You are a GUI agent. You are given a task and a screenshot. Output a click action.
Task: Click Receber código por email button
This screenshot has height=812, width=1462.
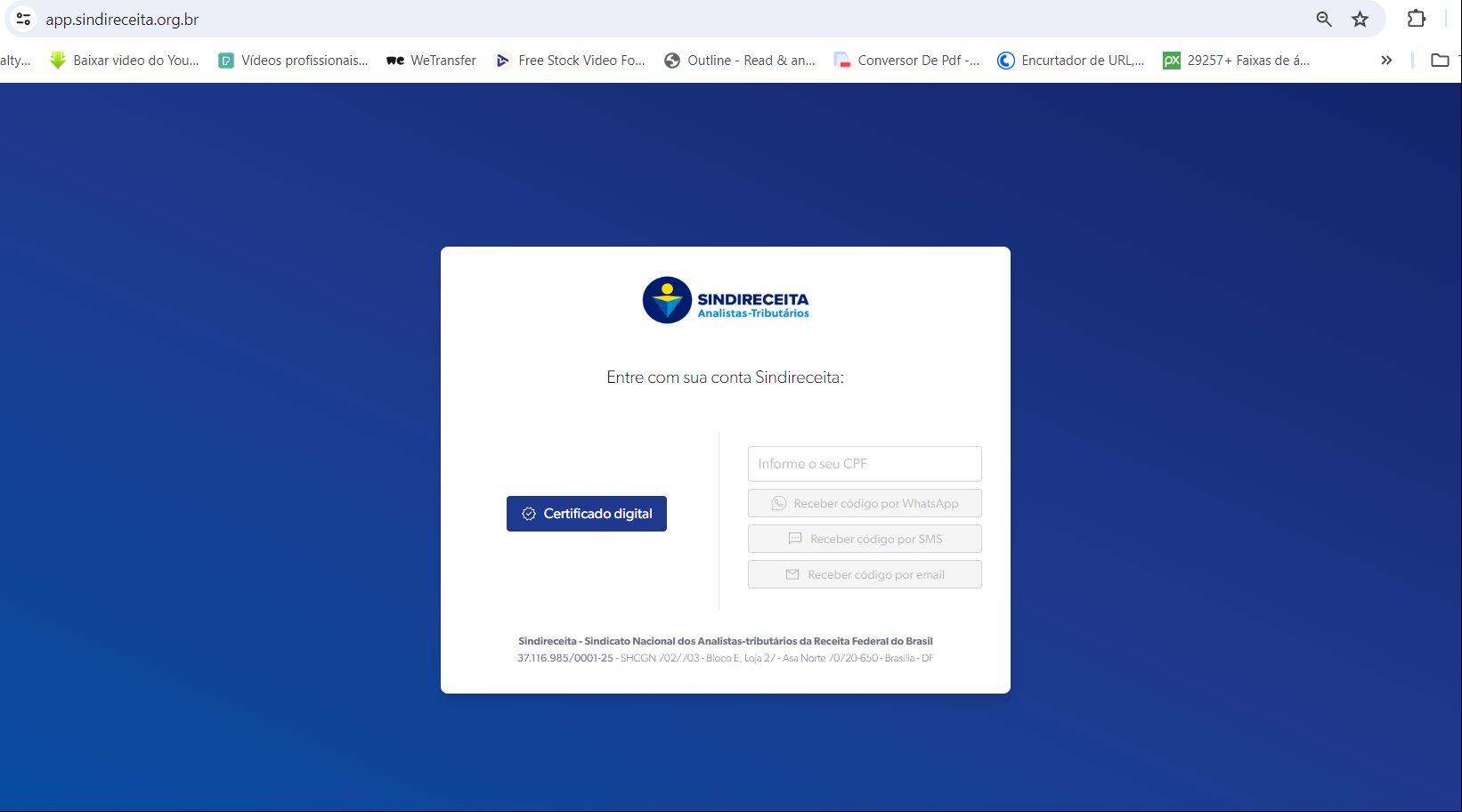[x=865, y=574]
